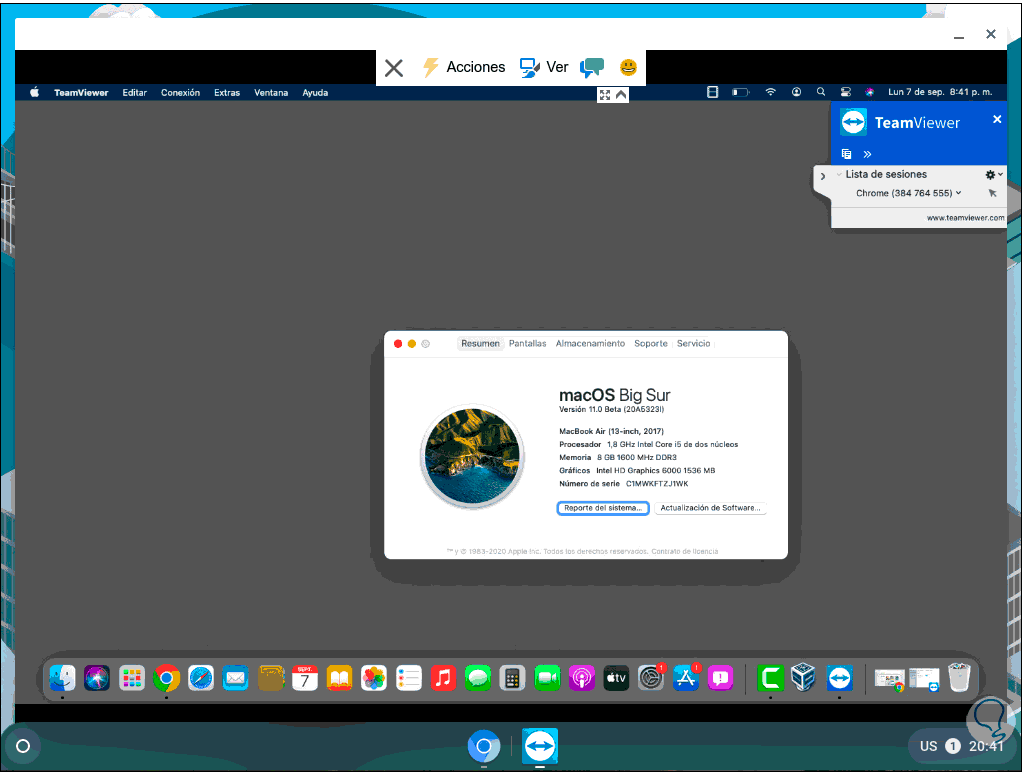Expand the TeamViewer panel double-chevron
The width and height of the screenshot is (1023, 774).
click(x=867, y=155)
